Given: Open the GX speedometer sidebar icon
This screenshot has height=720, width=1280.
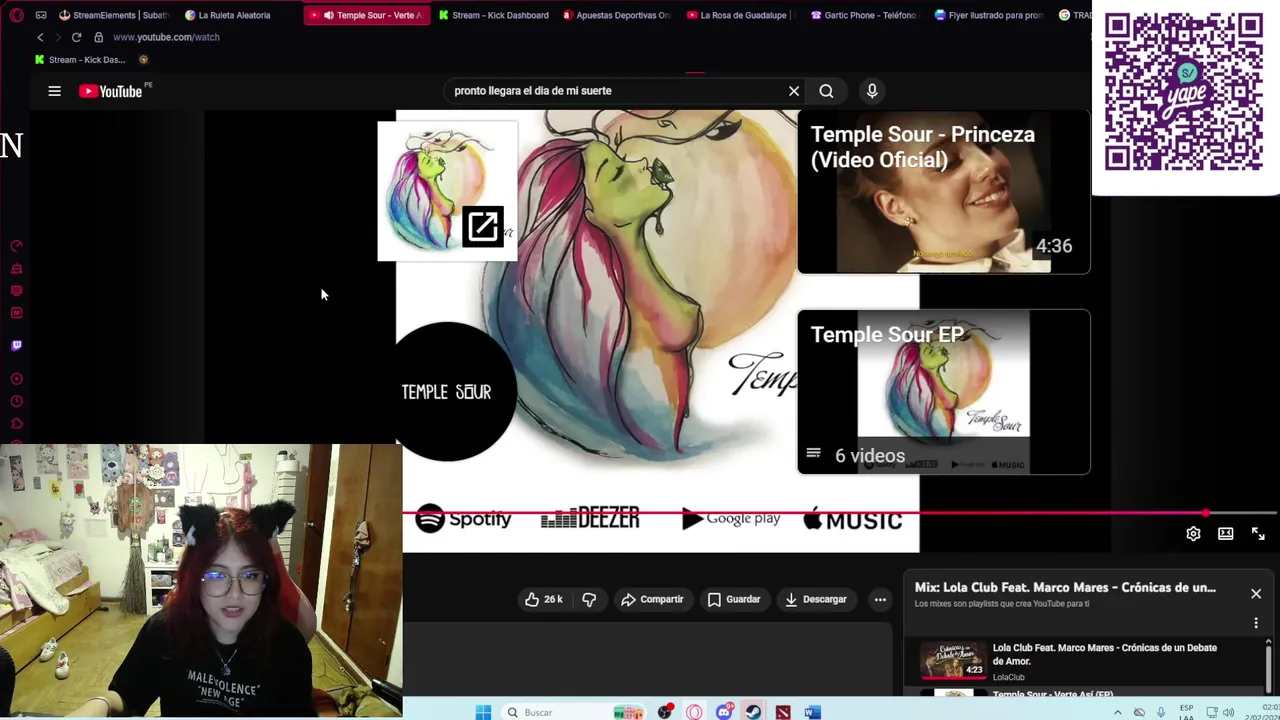Looking at the screenshot, I should click(x=16, y=246).
